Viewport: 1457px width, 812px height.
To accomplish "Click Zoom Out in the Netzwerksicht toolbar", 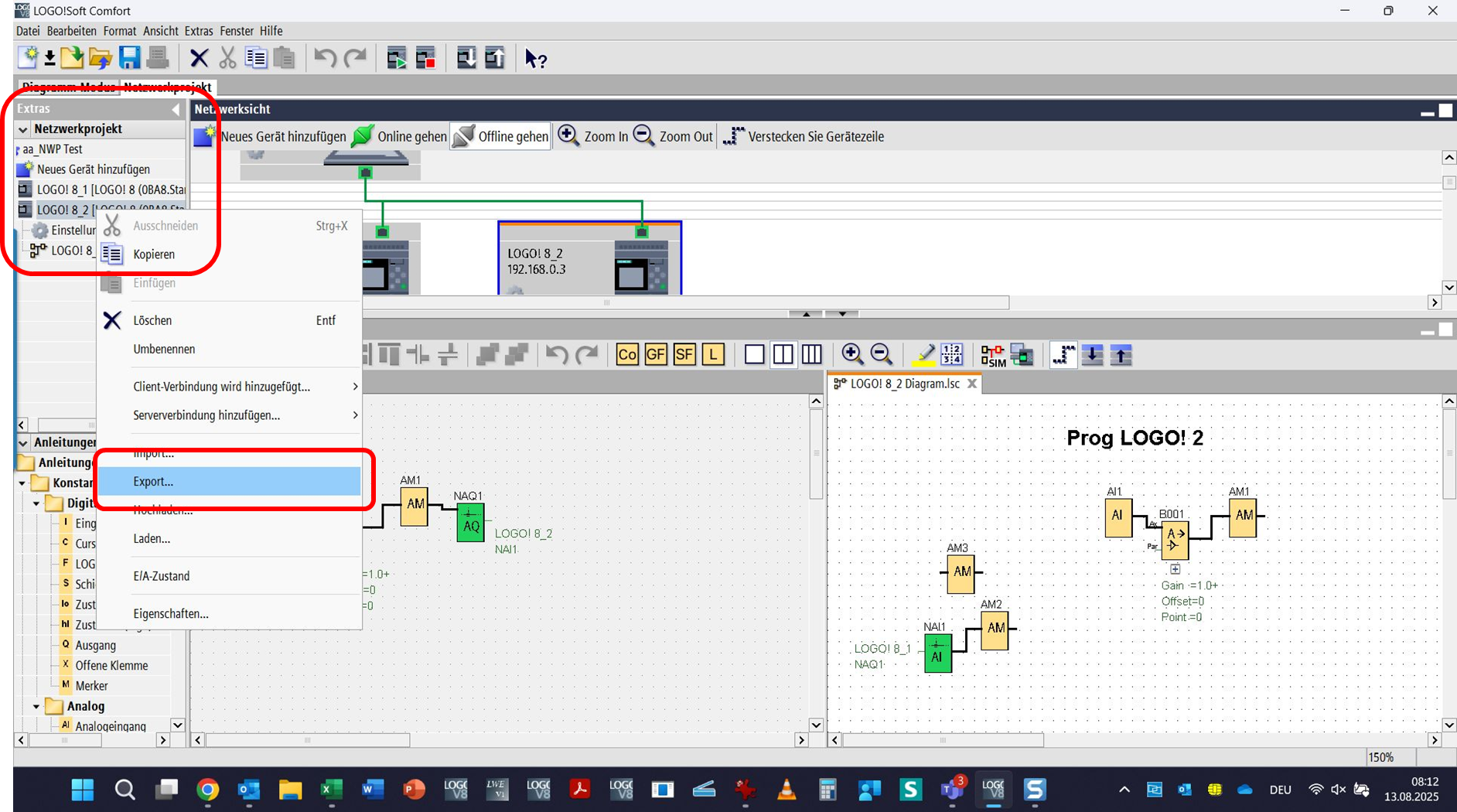I will (x=673, y=136).
